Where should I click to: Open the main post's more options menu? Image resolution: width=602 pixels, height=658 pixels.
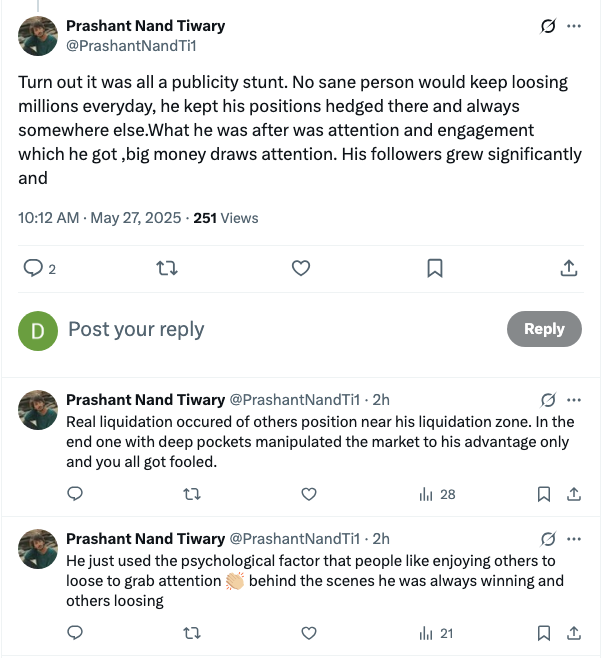[574, 26]
